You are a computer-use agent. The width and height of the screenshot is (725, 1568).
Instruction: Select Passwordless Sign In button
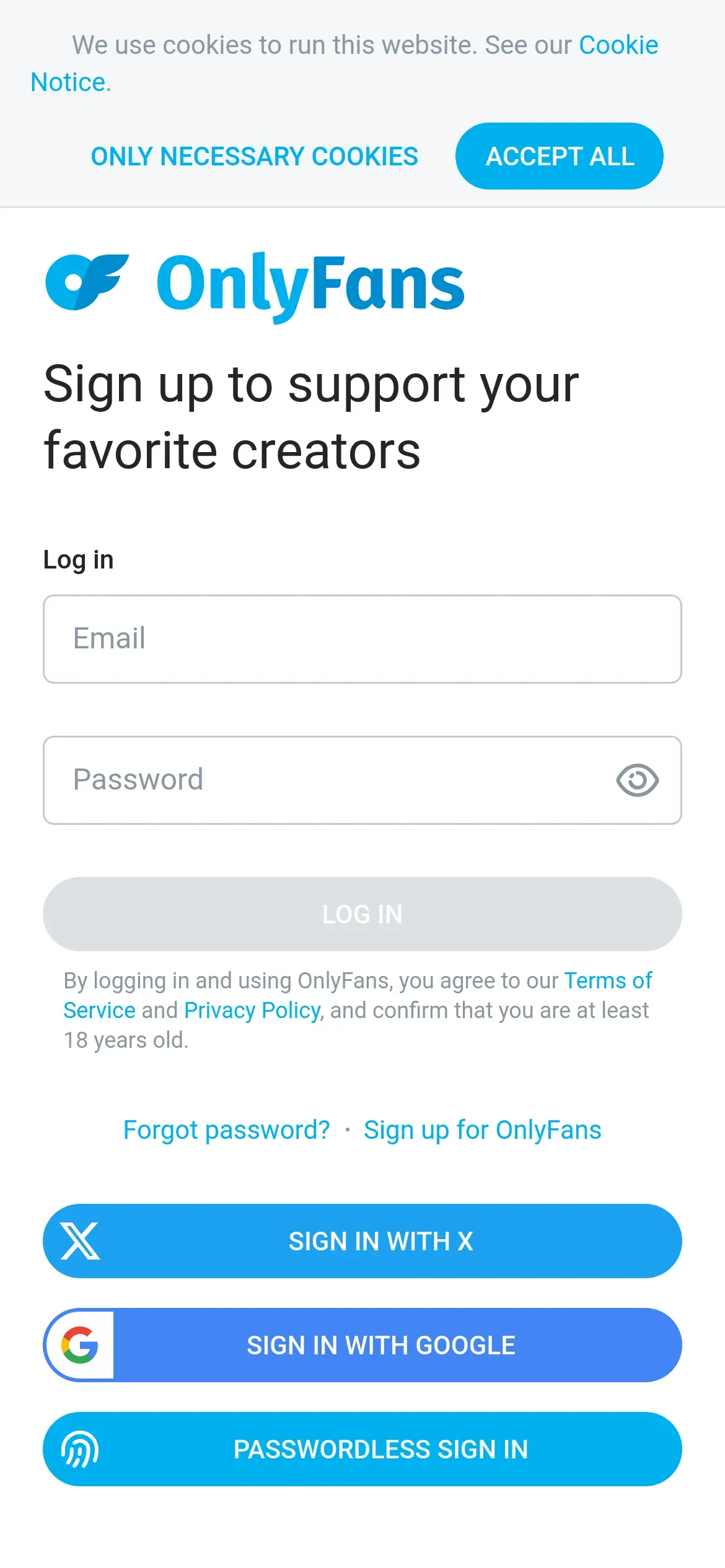[x=362, y=1449]
